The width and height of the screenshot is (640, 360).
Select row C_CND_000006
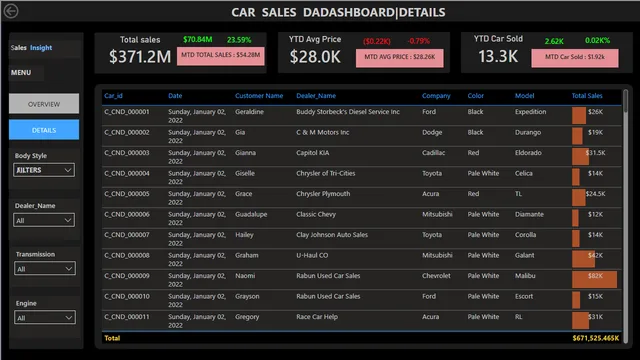362,218
